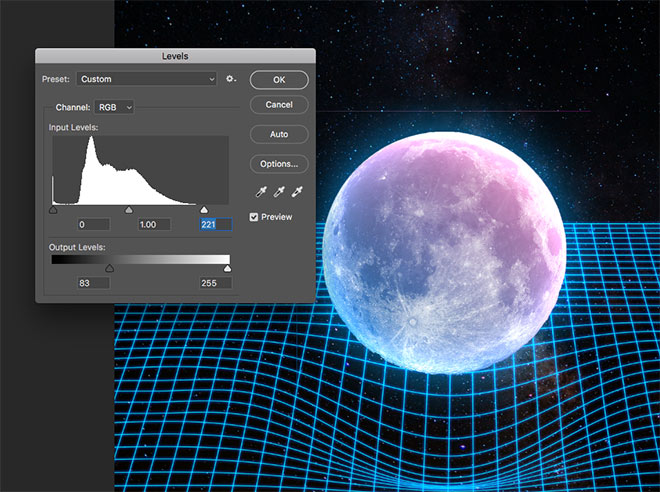Click the input white point slider handle
This screenshot has width=660, height=492.
point(204,210)
